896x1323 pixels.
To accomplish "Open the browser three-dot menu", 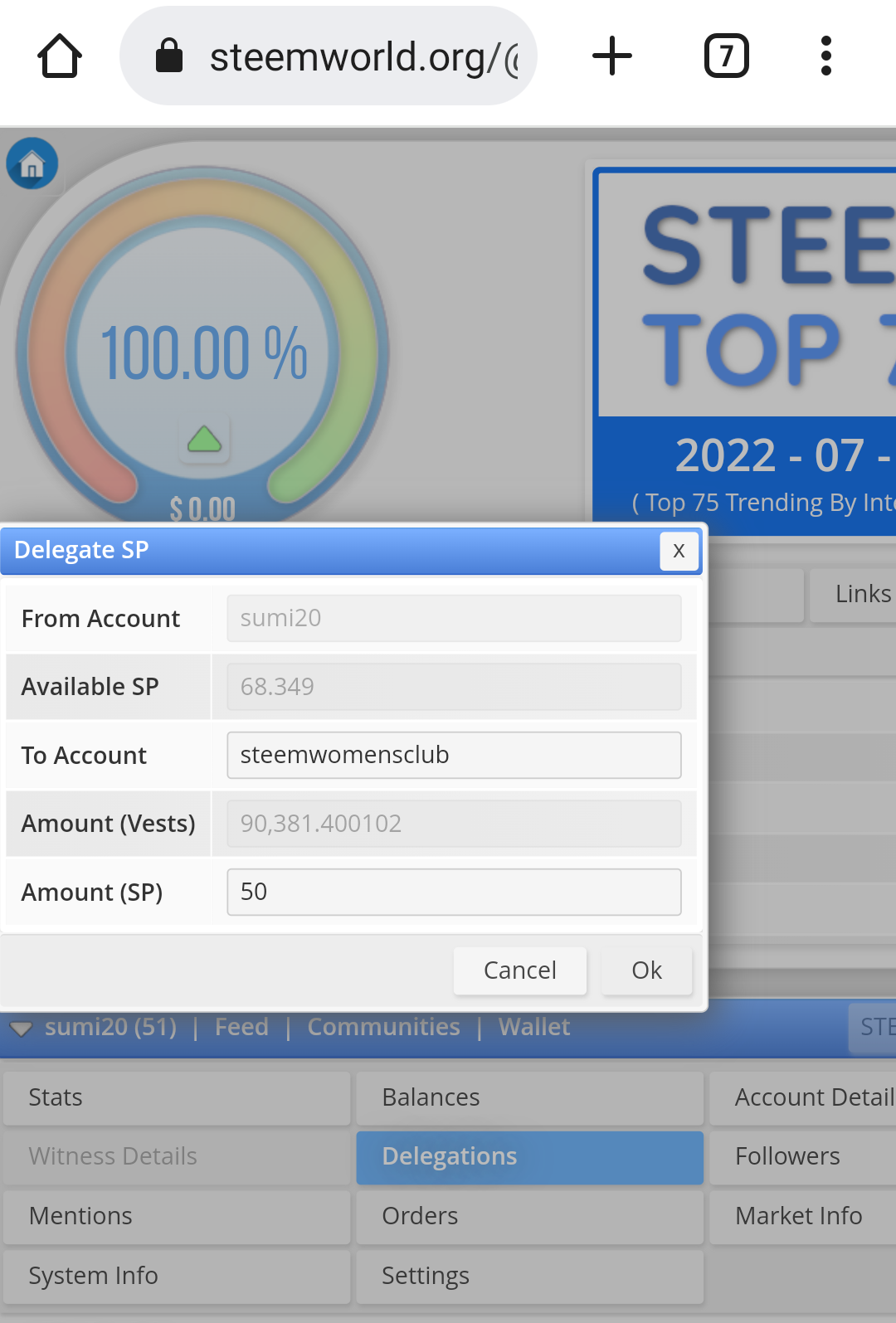I will coord(825,56).
